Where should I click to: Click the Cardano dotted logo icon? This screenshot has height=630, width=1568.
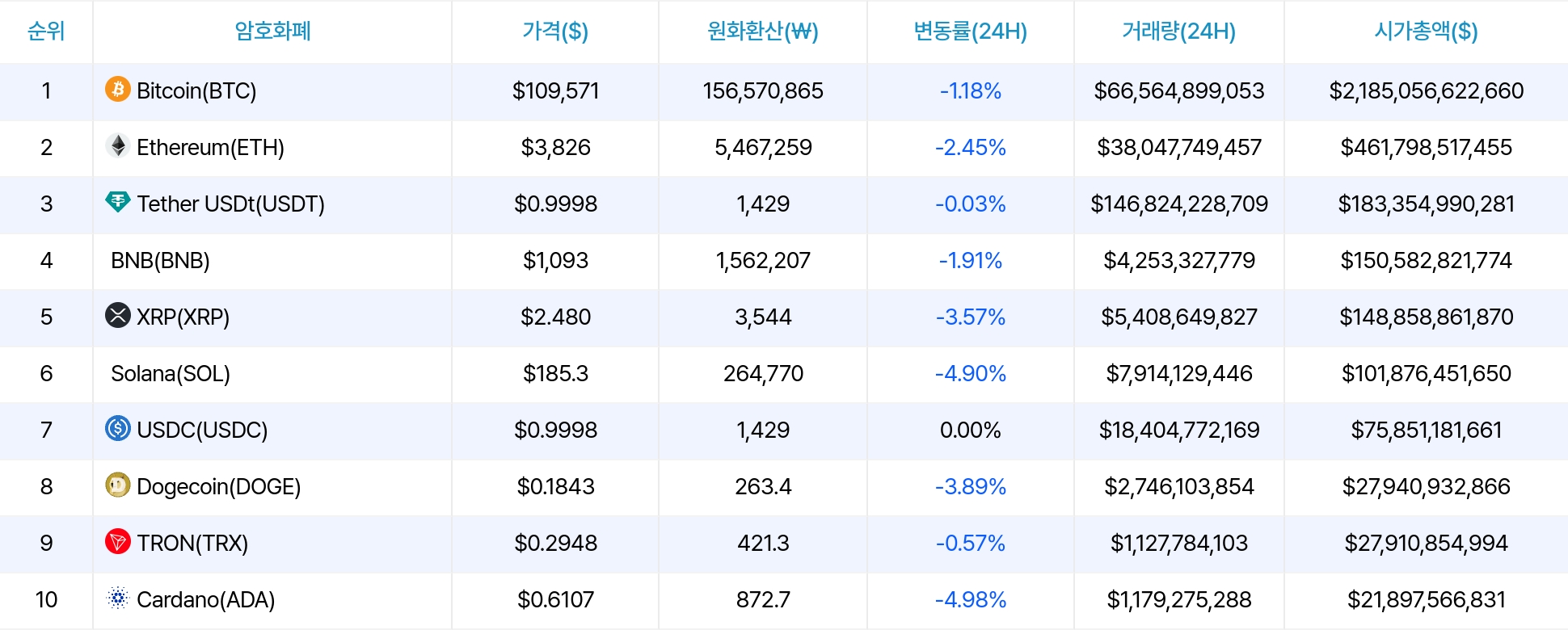click(118, 598)
